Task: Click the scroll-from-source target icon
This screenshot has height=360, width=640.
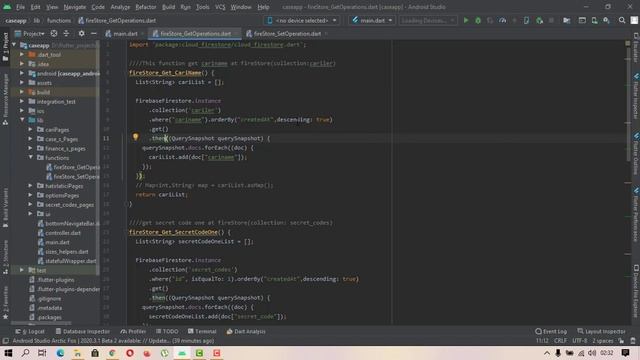Action: coord(54,33)
